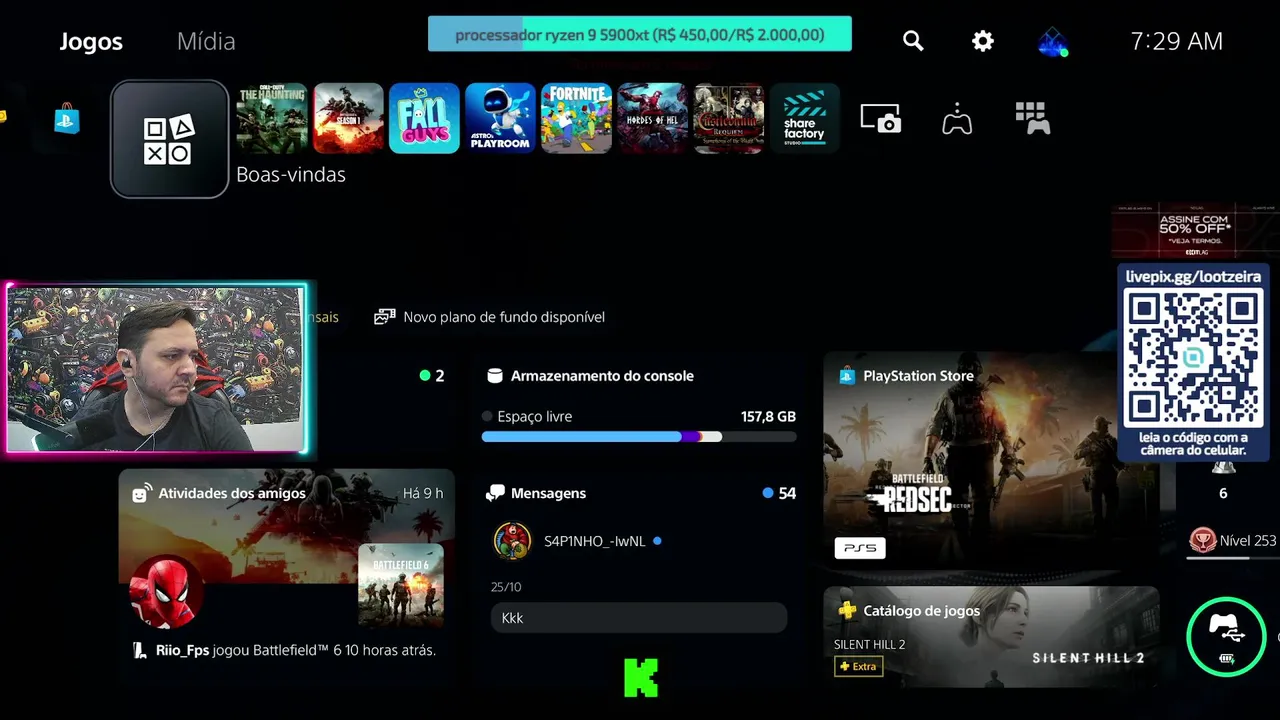Viewport: 1280px width, 720px height.
Task: Open the PlayStation Store Redsec card
Action: click(x=991, y=460)
